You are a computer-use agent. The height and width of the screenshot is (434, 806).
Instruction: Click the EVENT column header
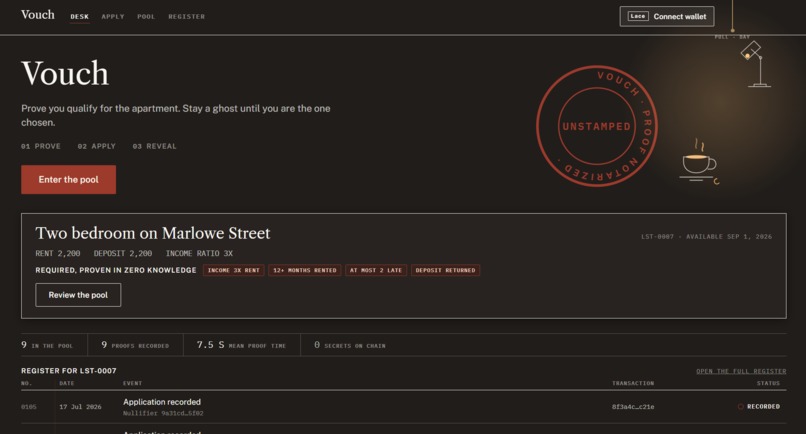133,384
